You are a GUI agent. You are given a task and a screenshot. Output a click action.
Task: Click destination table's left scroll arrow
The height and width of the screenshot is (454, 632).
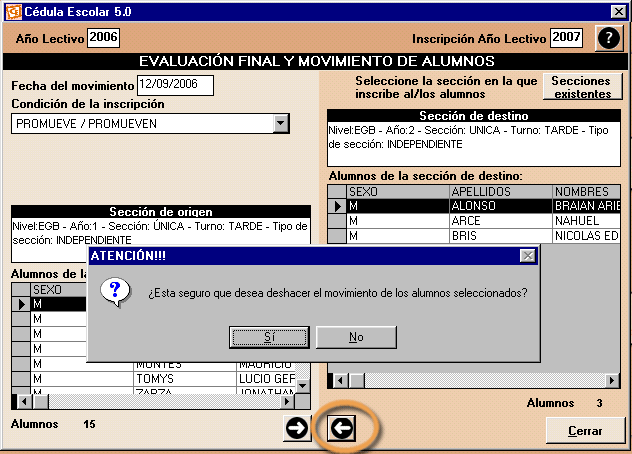click(341, 380)
